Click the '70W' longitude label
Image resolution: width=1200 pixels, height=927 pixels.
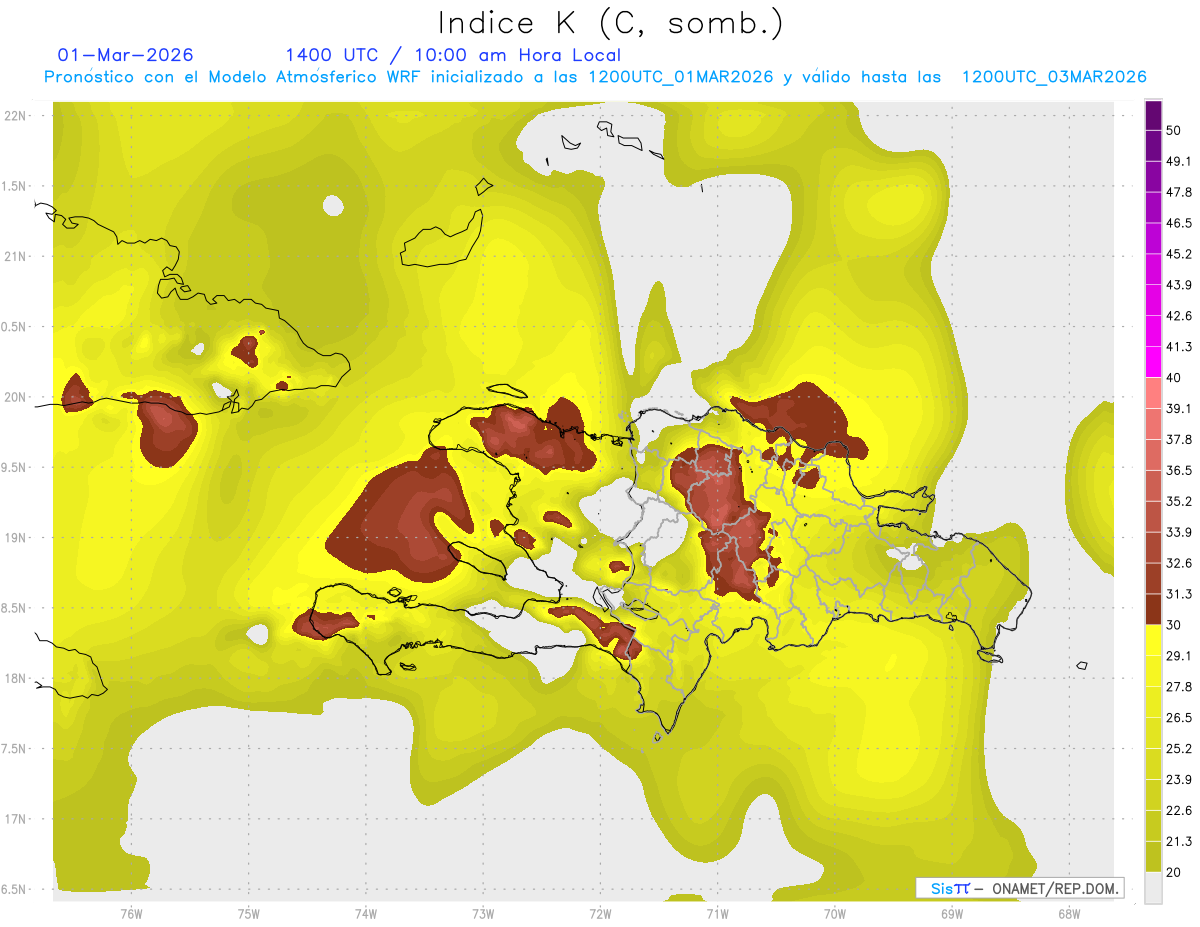pyautogui.click(x=835, y=914)
